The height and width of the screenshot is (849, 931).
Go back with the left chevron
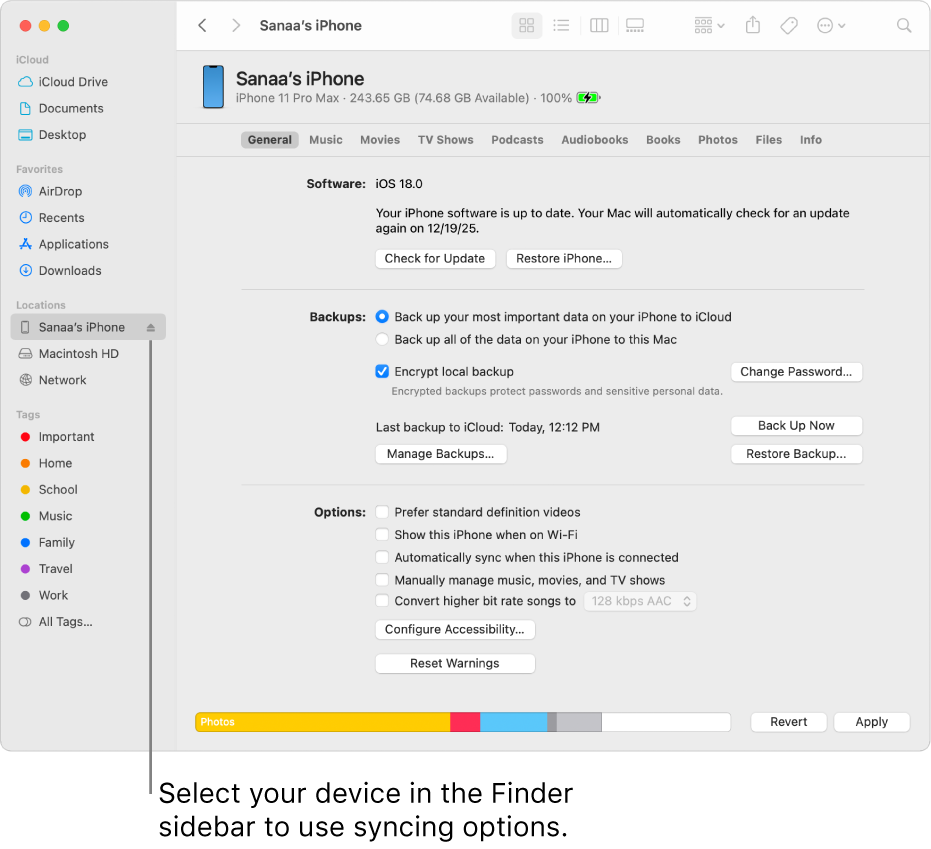point(203,26)
